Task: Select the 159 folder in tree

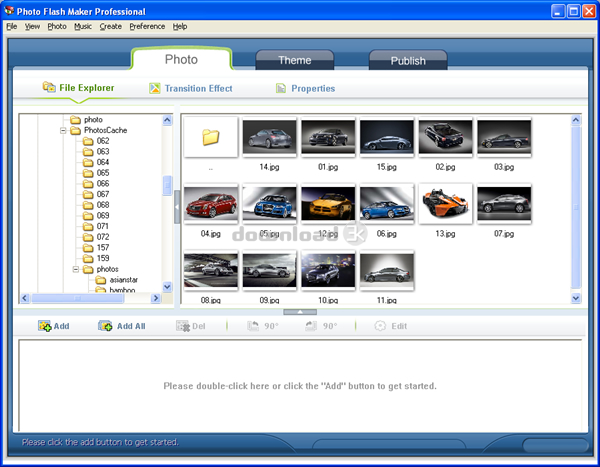Action: pyautogui.click(x=96, y=259)
